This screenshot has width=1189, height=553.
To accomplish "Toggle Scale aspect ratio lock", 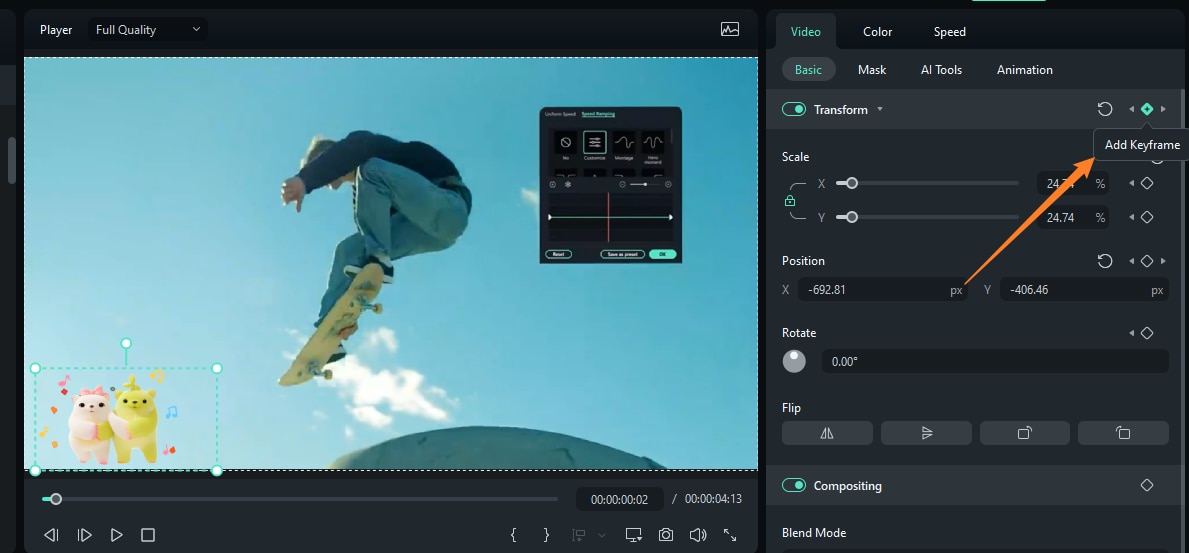I will point(789,201).
